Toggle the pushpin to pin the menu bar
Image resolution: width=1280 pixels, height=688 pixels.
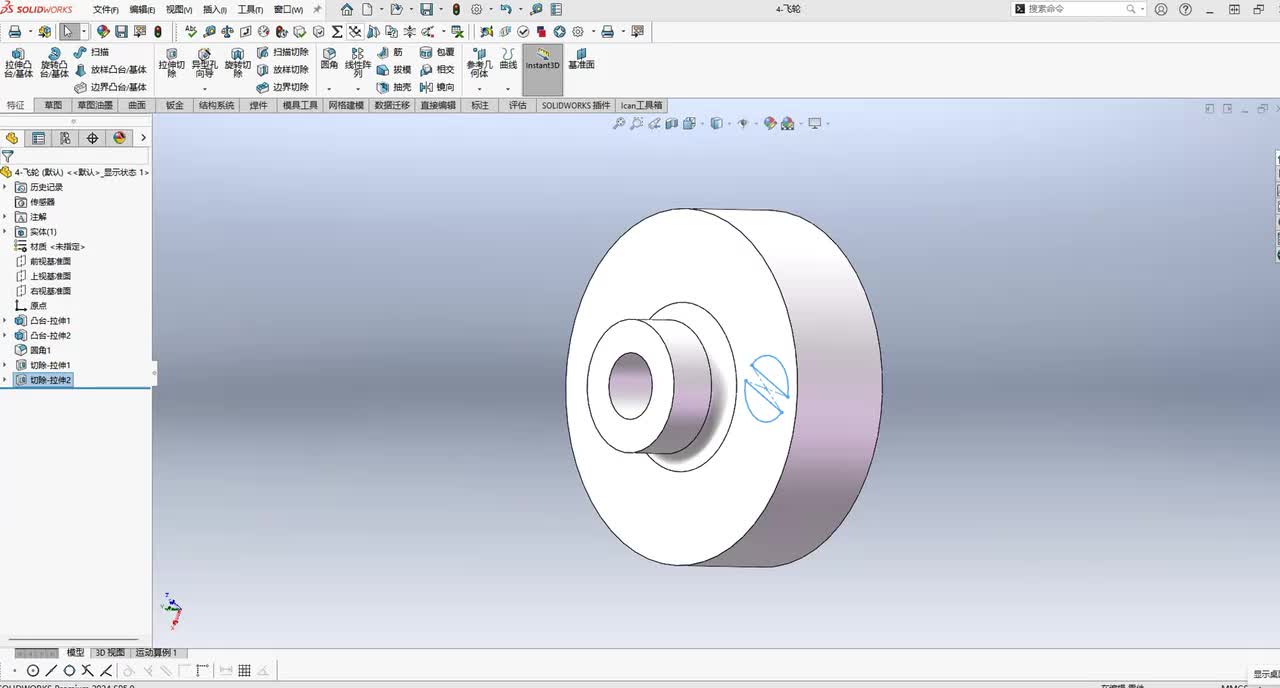click(x=318, y=9)
